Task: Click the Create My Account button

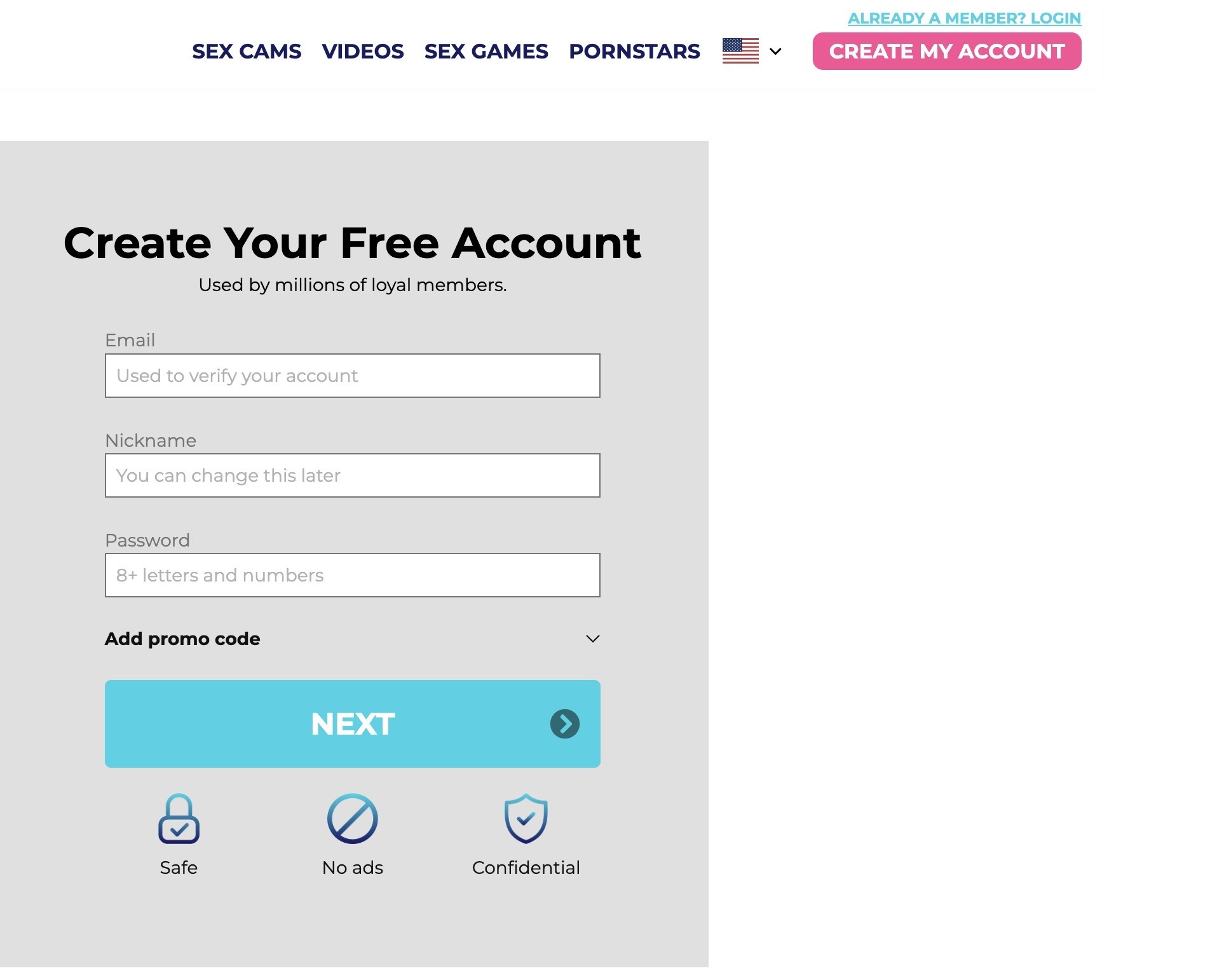Action: click(x=947, y=51)
